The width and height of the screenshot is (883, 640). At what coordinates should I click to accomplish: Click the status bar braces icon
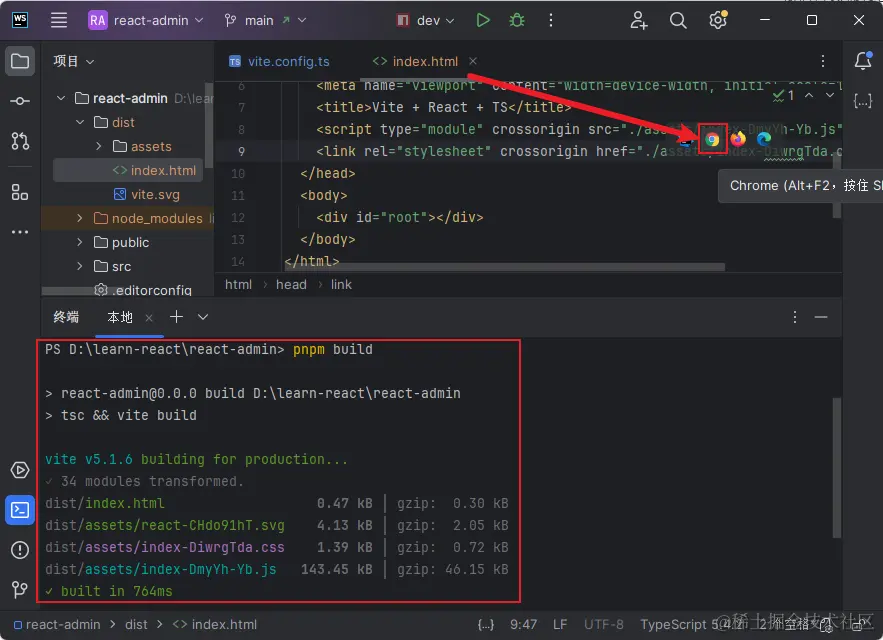coord(485,624)
